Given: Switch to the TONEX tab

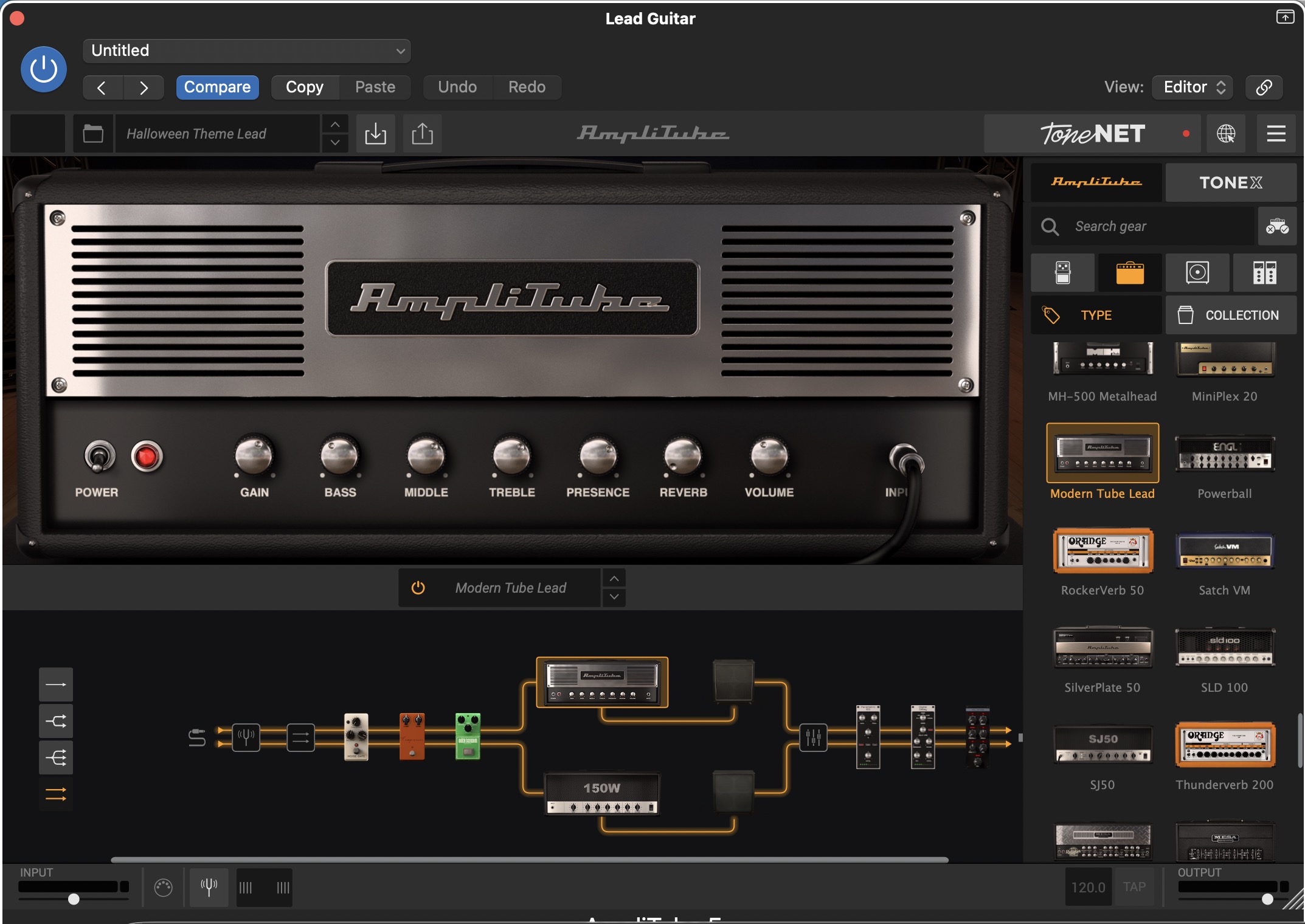Looking at the screenshot, I should pyautogui.click(x=1230, y=182).
